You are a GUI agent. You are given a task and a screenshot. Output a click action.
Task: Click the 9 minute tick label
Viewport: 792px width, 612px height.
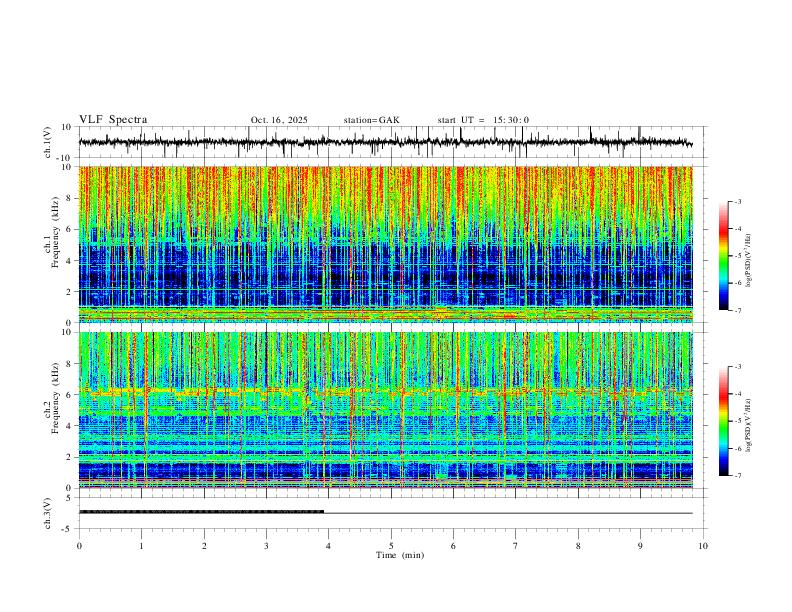pyautogui.click(x=640, y=546)
